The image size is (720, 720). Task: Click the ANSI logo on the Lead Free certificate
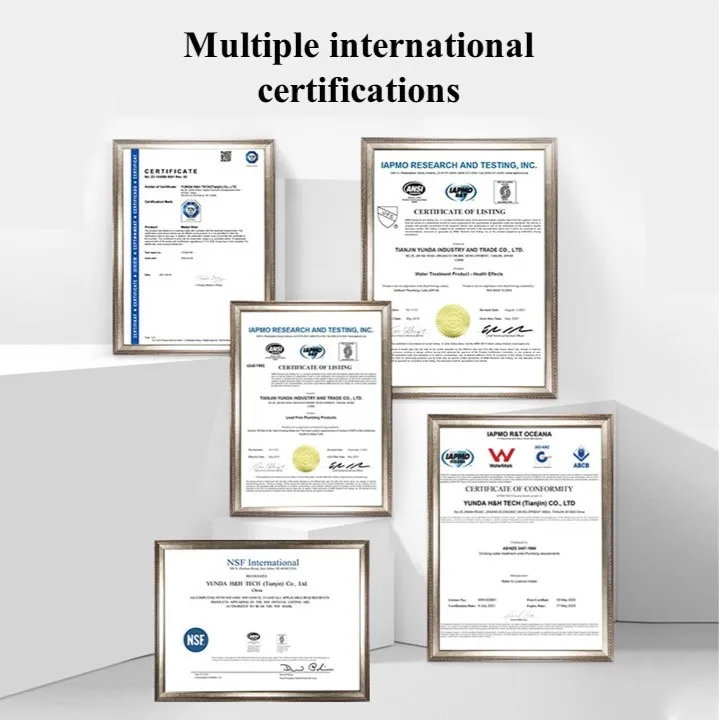click(275, 350)
